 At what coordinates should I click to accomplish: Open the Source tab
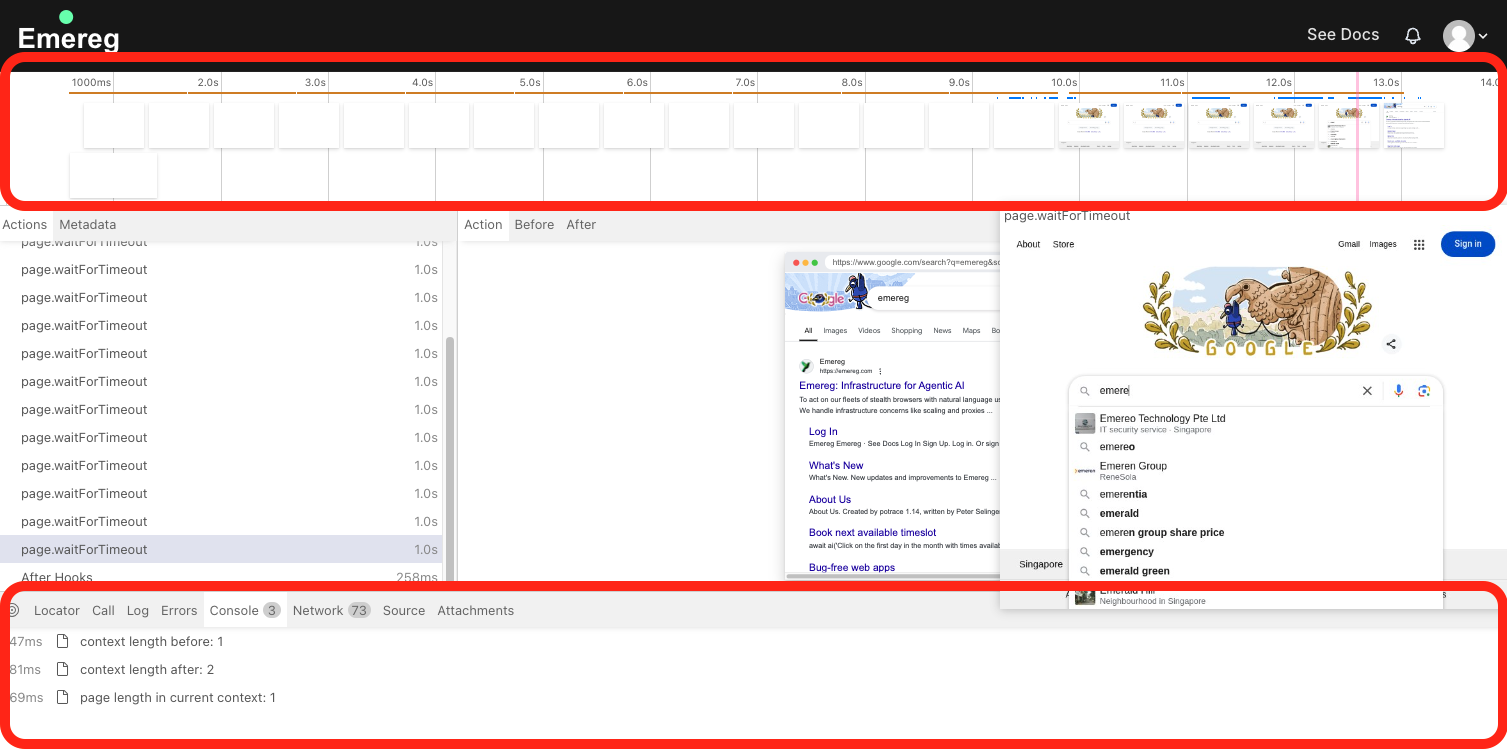tap(404, 610)
